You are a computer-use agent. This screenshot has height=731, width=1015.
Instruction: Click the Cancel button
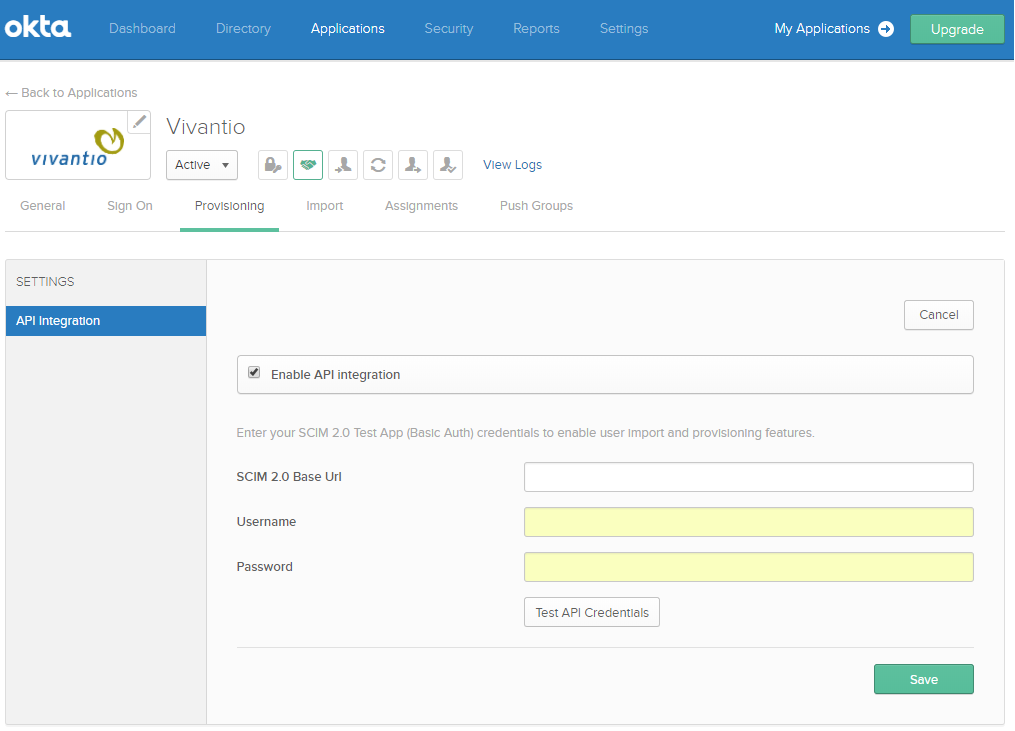[x=939, y=315]
